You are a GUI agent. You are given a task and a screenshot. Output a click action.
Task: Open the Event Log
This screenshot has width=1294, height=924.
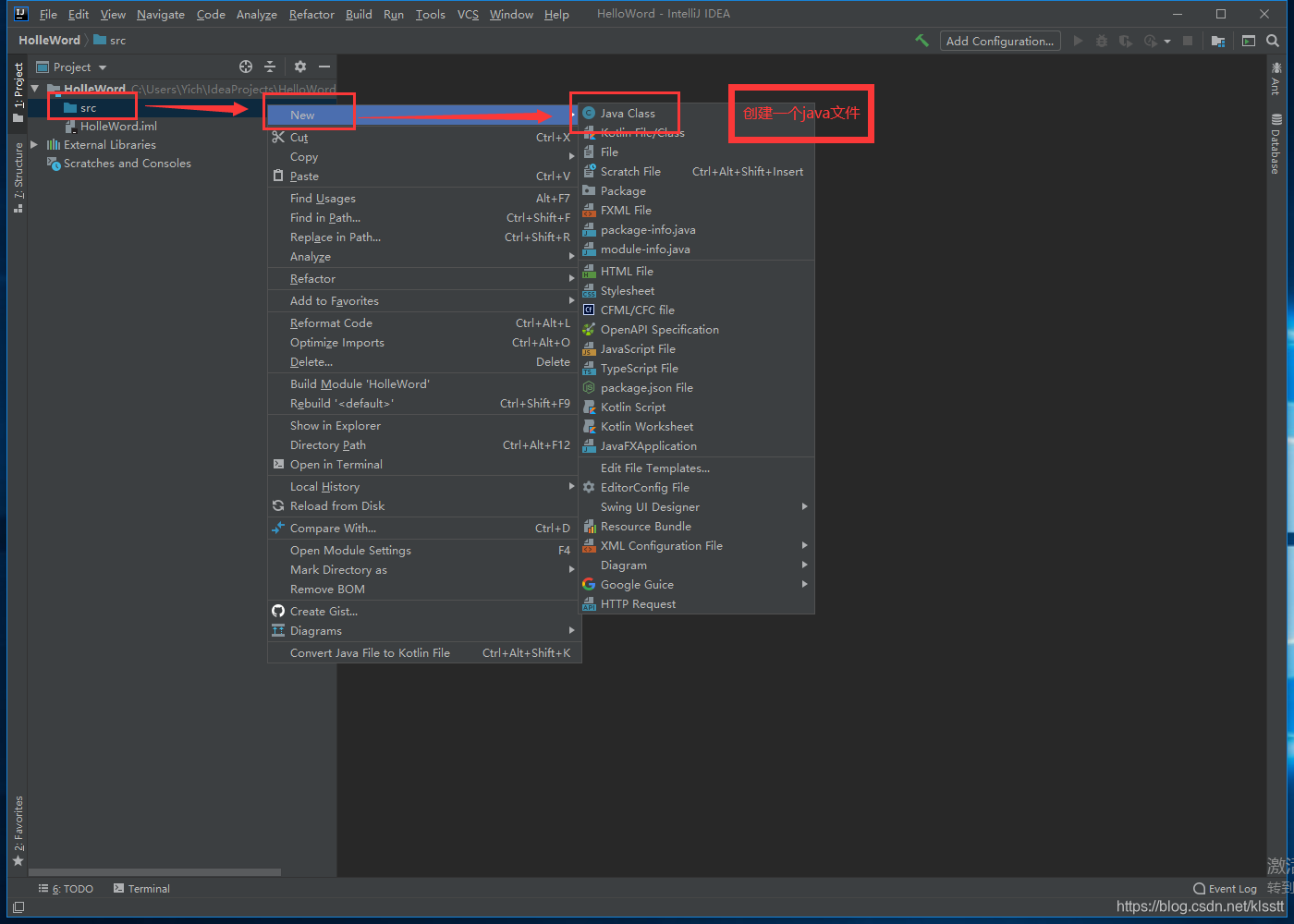tap(1226, 889)
